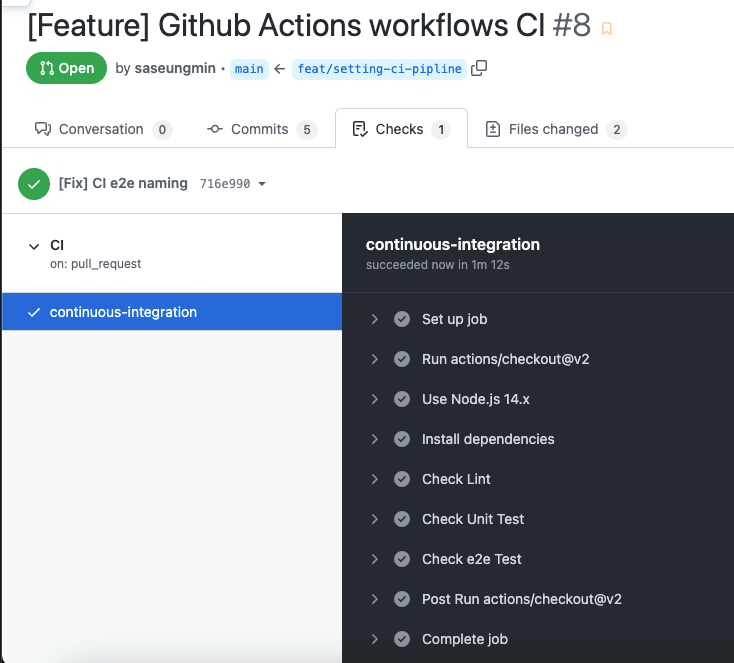Click the commit hash 716e990

(225, 184)
